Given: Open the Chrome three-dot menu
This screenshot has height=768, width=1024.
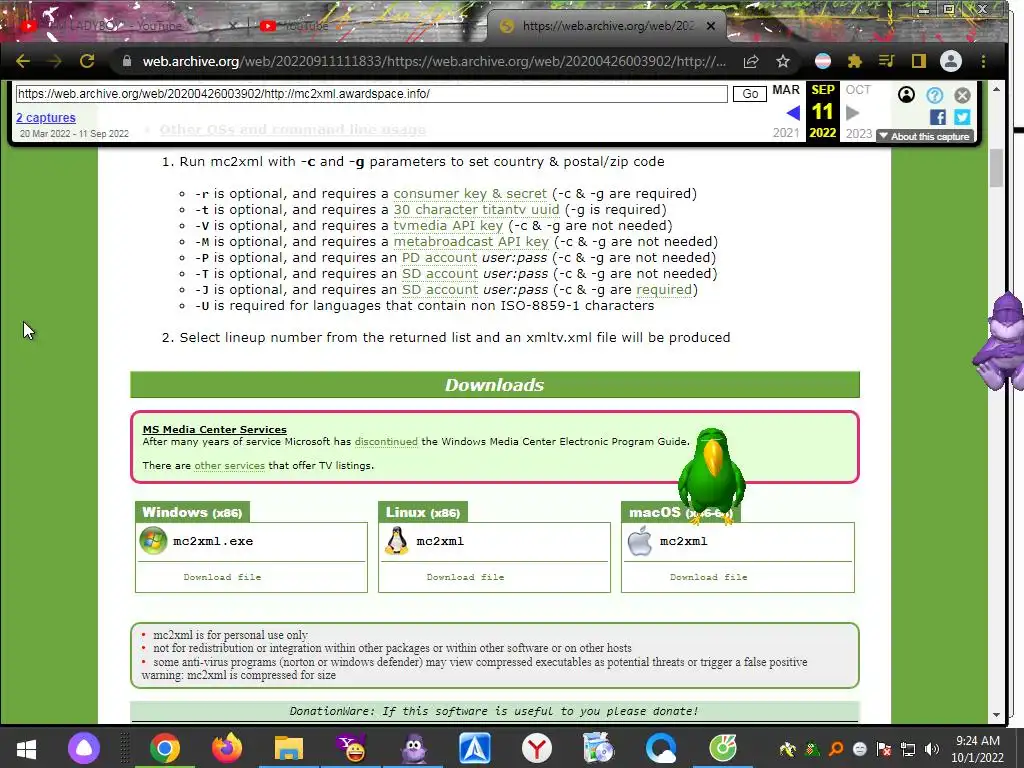Looking at the screenshot, I should pos(983,61).
